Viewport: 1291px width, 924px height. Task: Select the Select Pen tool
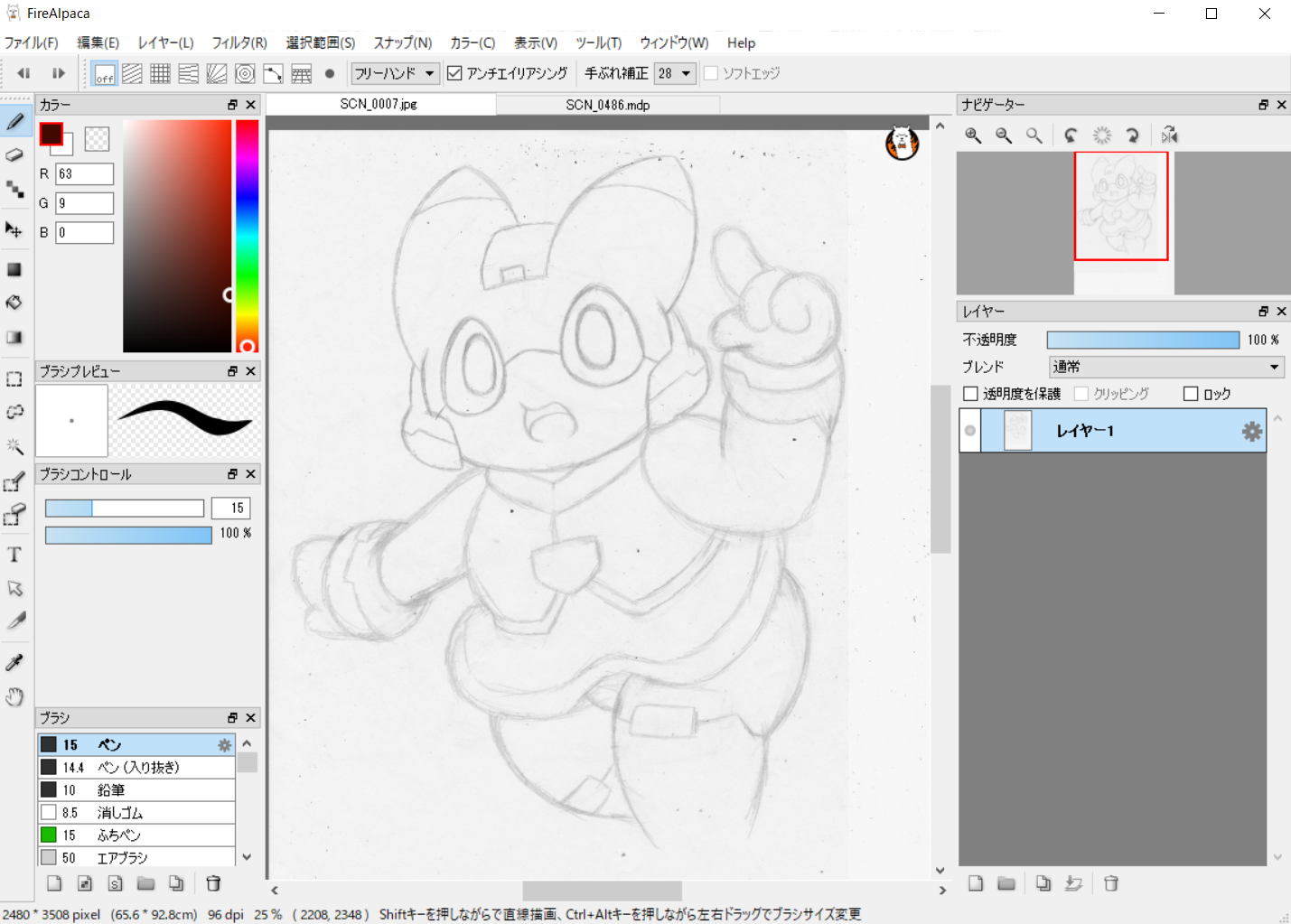(14, 482)
